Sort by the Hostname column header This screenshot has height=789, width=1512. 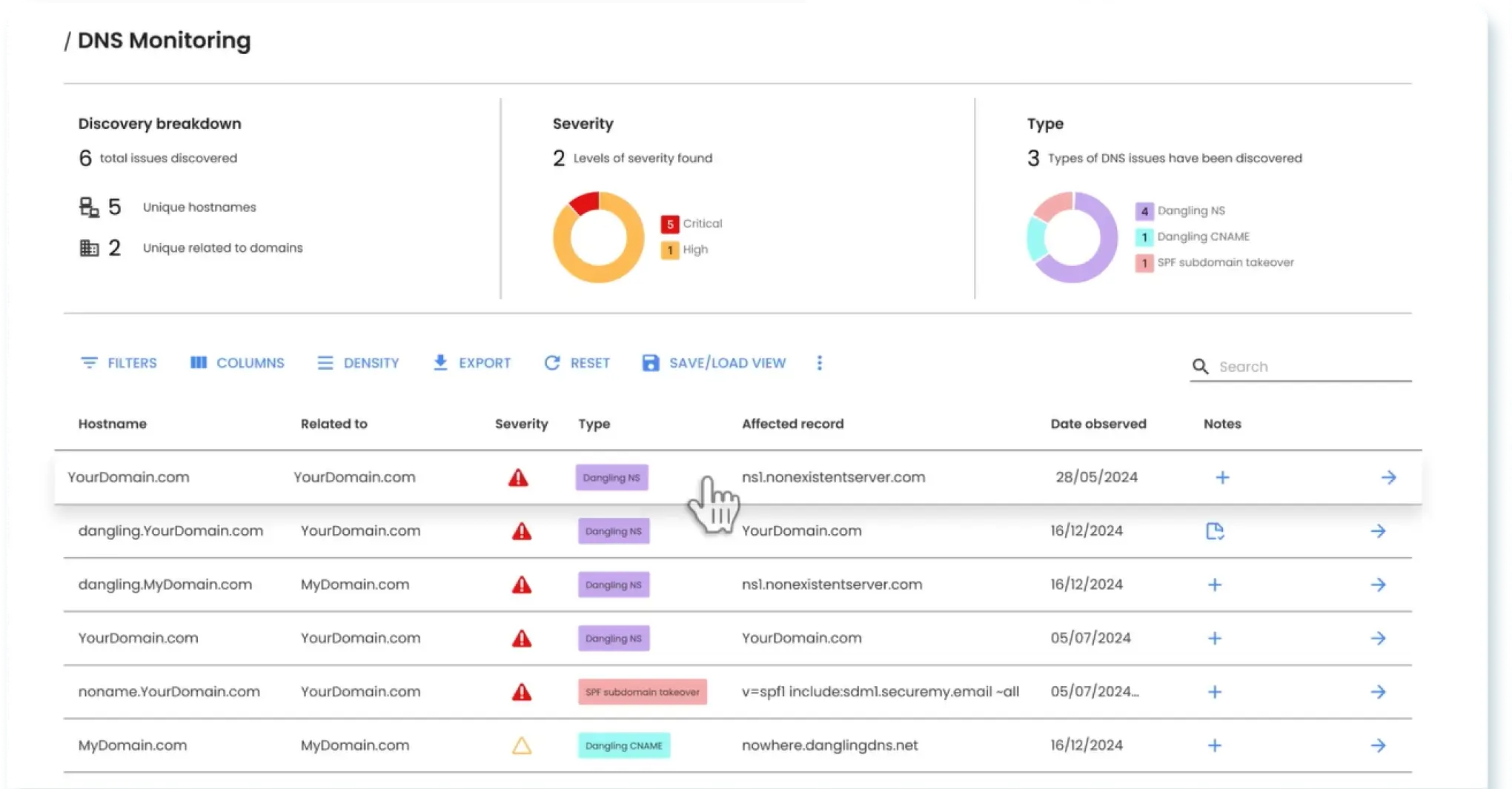click(x=113, y=424)
